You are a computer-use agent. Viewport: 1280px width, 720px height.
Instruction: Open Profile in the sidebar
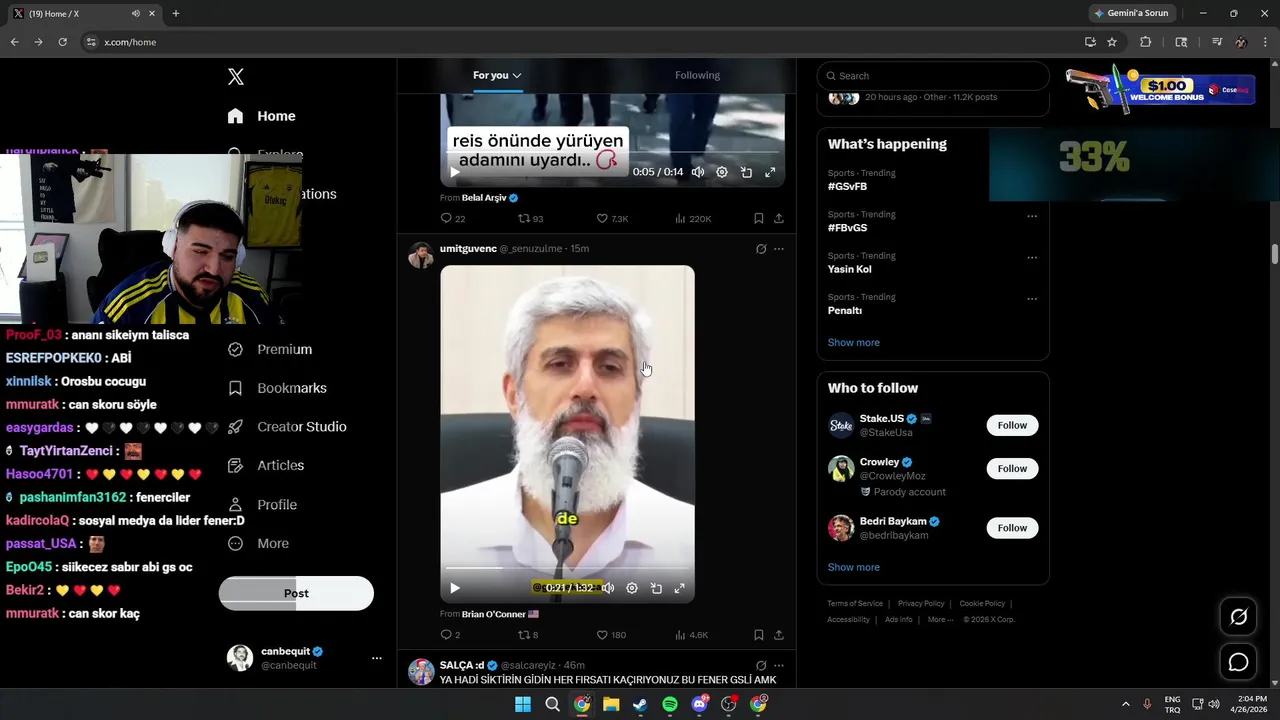point(262,505)
